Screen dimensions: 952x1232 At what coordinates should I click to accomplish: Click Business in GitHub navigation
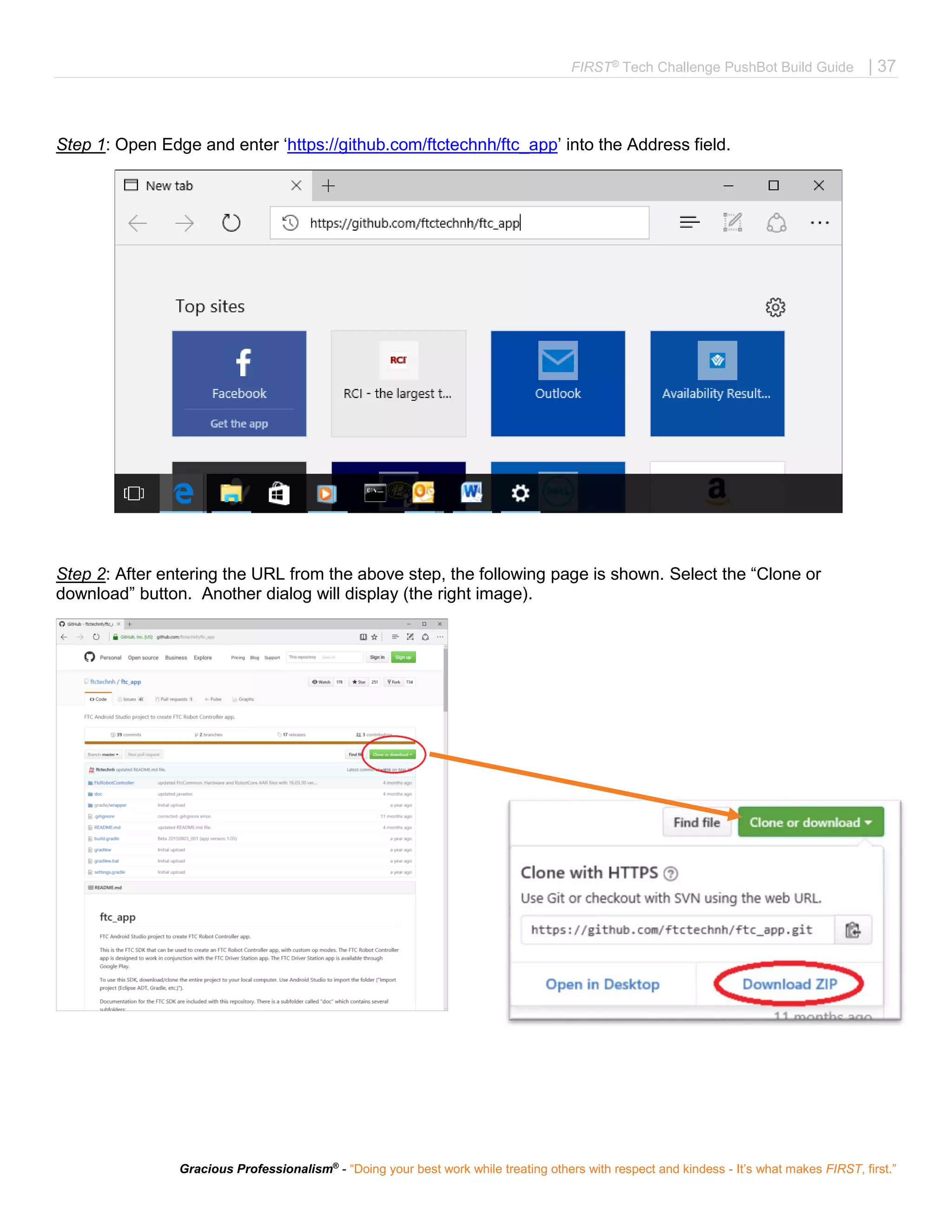(176, 658)
